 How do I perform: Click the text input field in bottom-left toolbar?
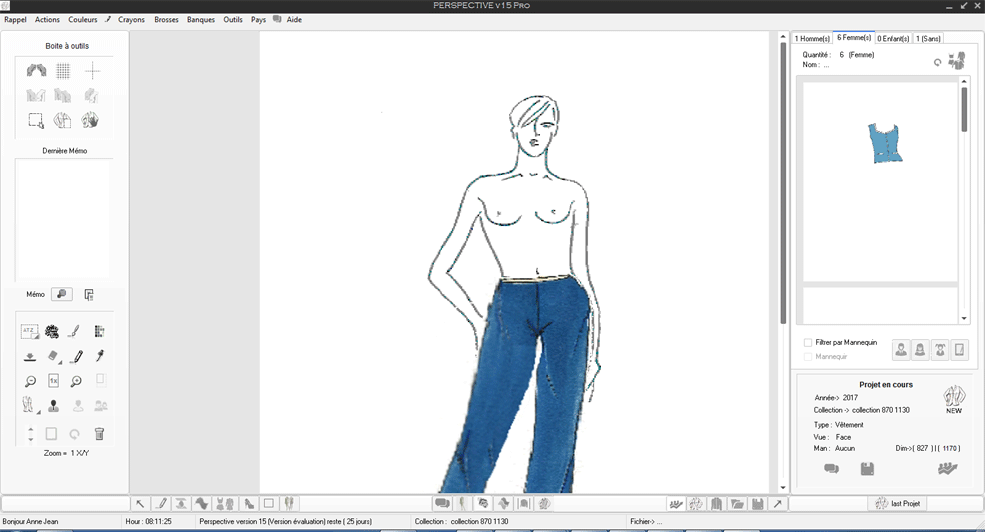66,504
